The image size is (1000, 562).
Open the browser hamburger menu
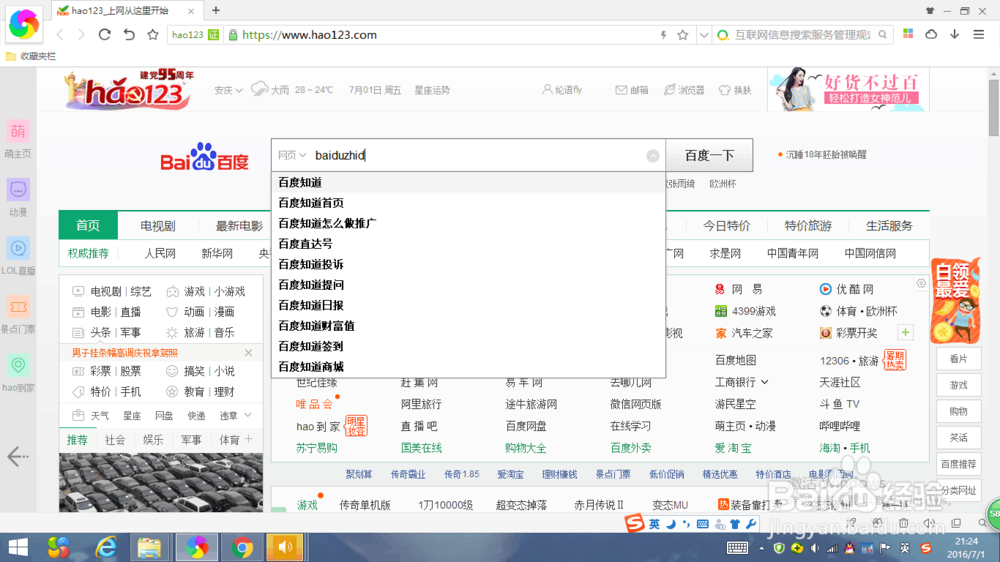click(x=978, y=34)
